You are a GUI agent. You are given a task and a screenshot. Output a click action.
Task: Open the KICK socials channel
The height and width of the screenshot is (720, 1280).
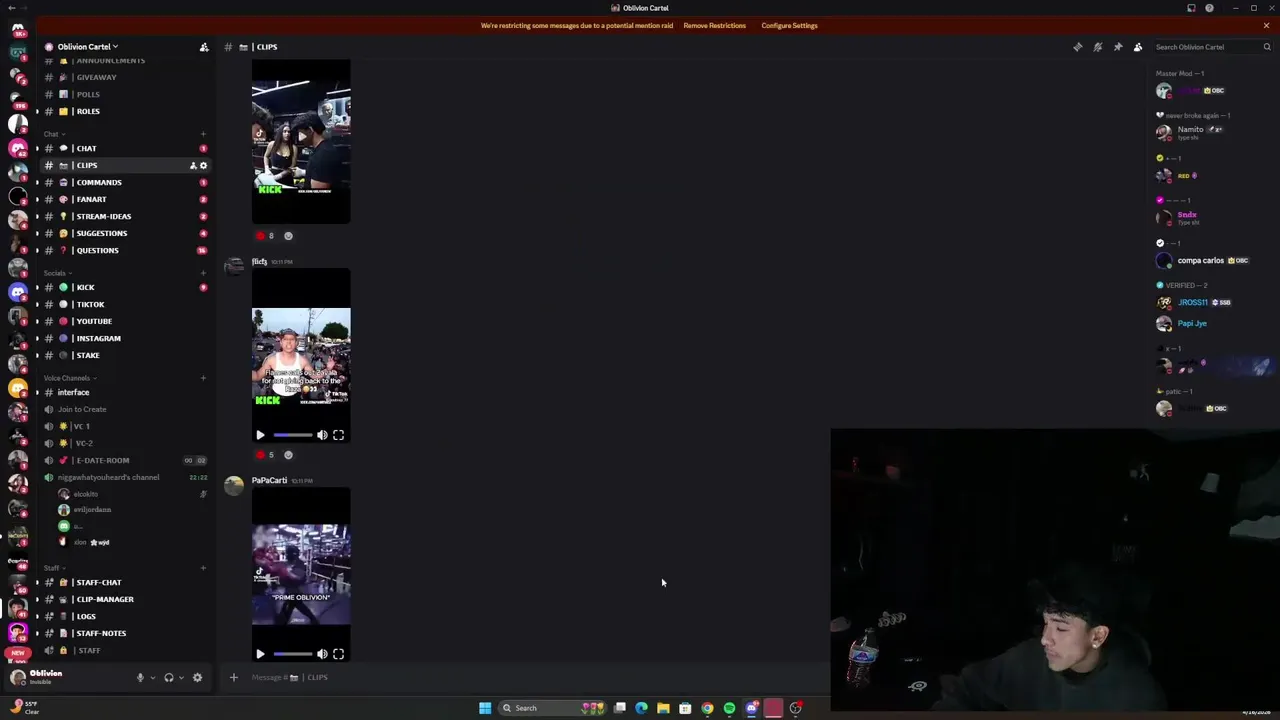click(125, 287)
